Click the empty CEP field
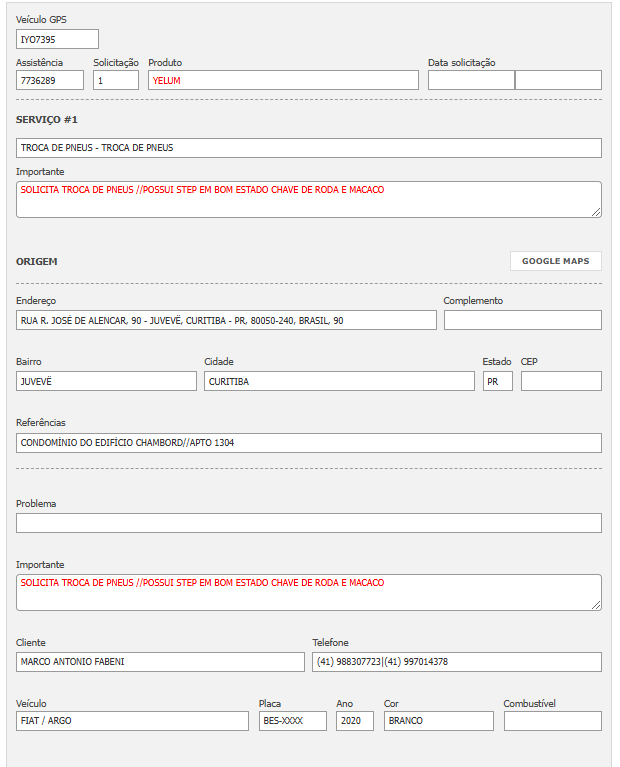This screenshot has width=620, height=767. (561, 381)
